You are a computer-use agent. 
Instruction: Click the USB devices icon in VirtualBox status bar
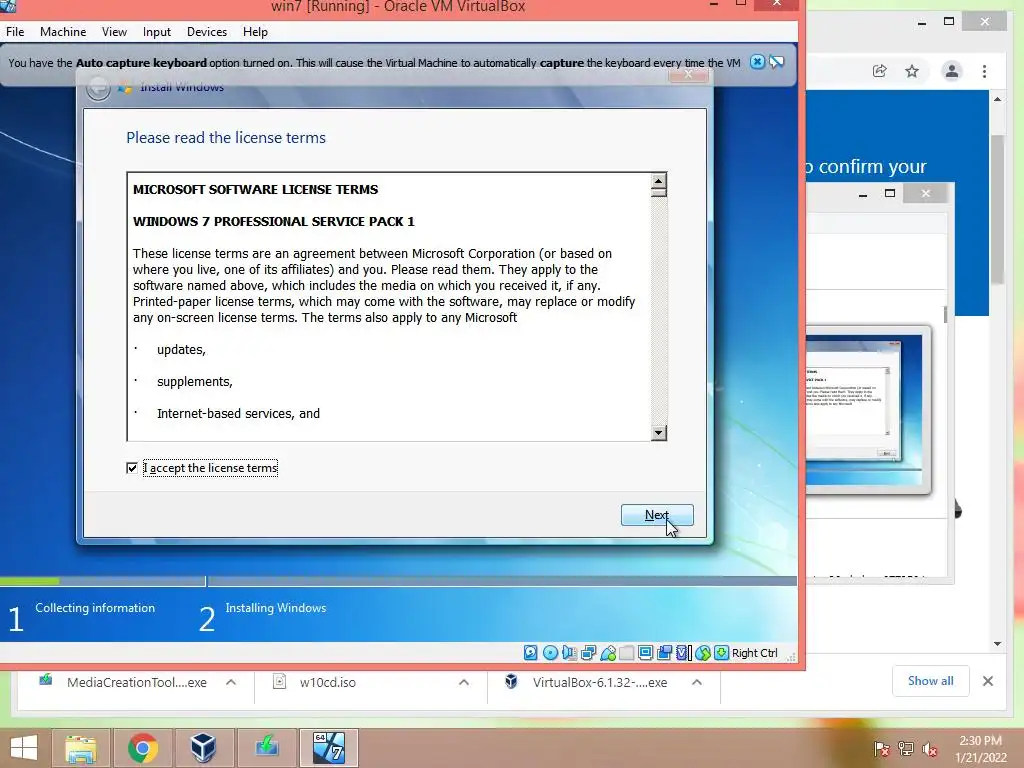click(608, 652)
